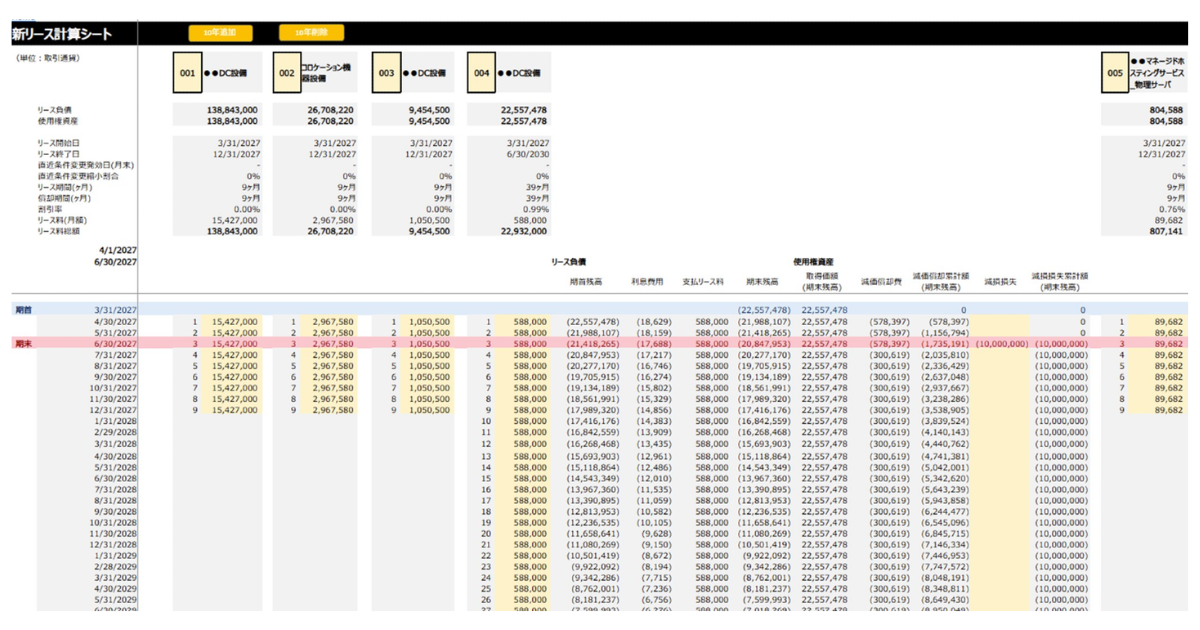Click the 減損損失 column header

point(1000,282)
